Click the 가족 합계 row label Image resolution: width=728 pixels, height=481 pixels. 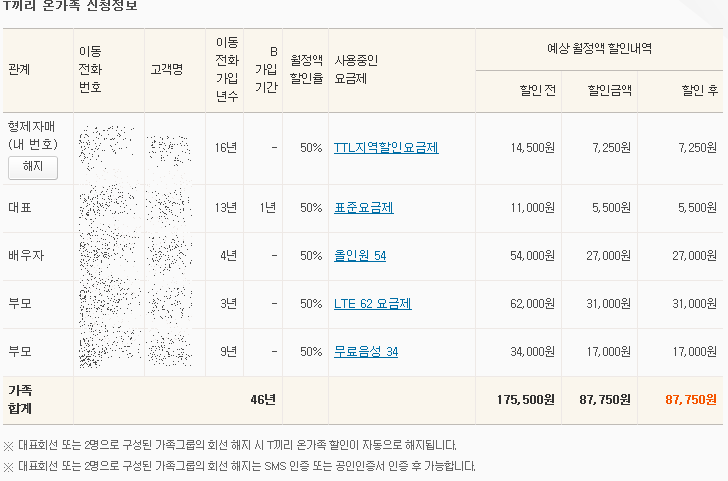click(20, 399)
